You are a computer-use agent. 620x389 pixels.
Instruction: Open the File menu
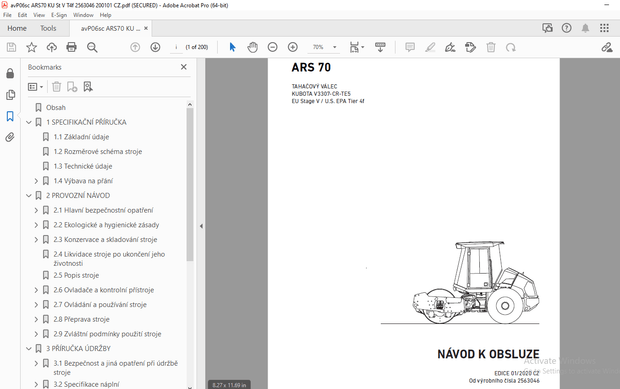coord(8,15)
